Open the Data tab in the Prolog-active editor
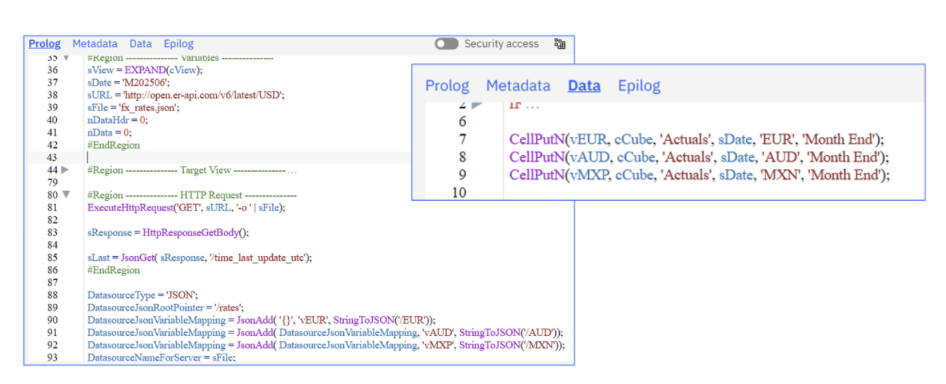946x384 pixels. (141, 44)
